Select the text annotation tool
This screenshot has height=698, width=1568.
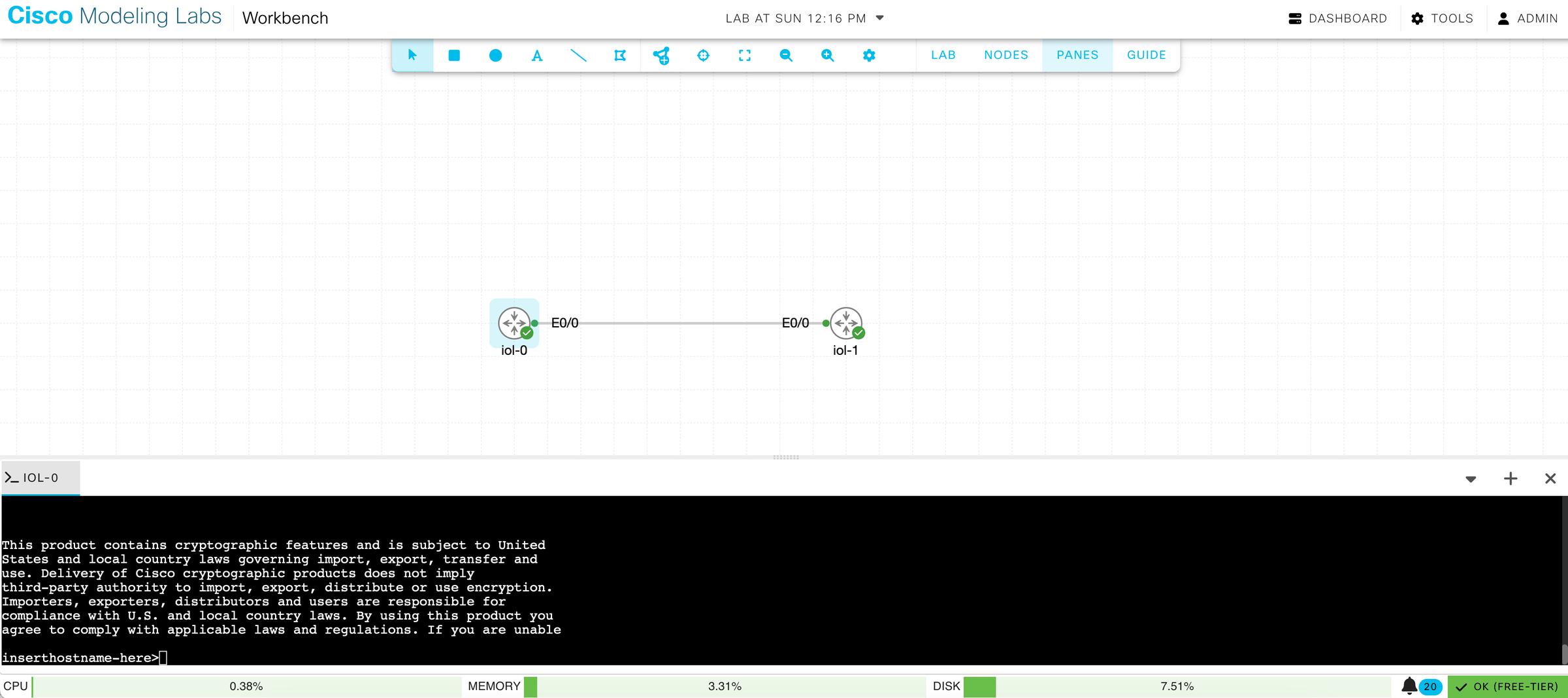click(x=536, y=56)
